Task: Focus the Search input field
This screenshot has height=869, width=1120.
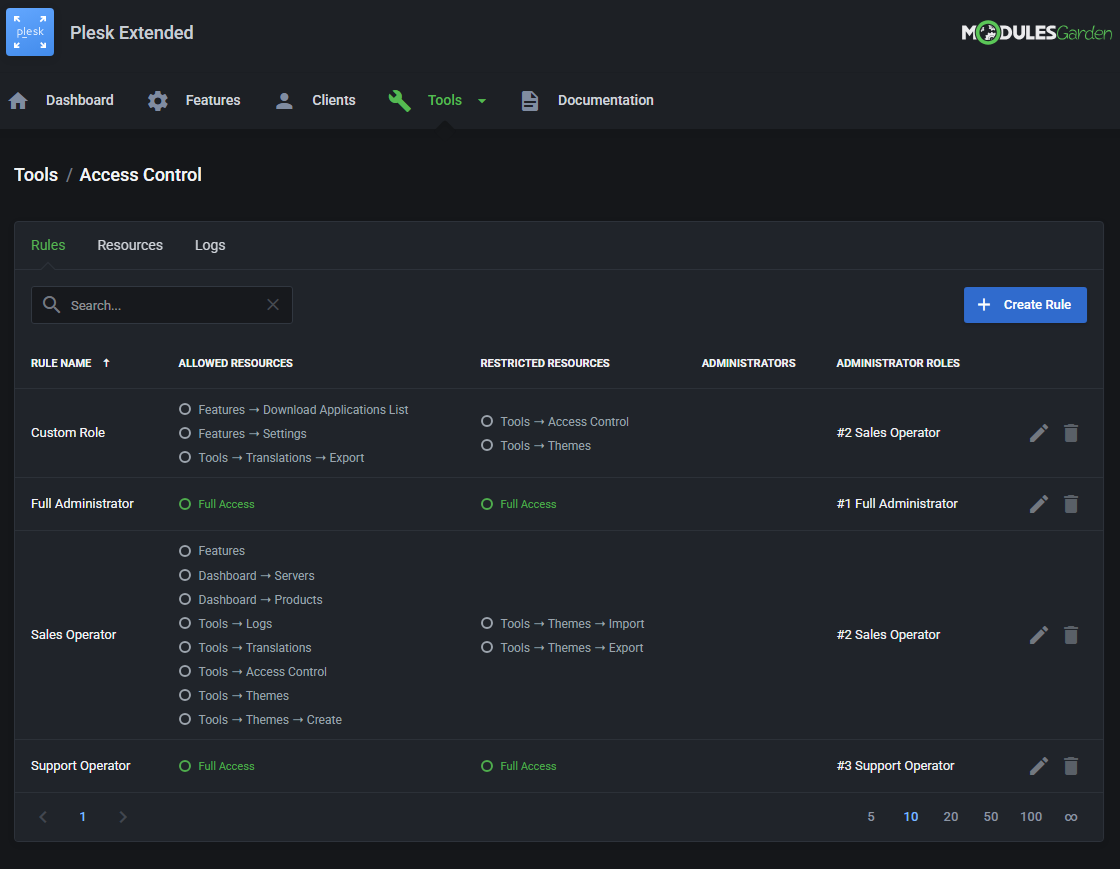Action: pos(162,305)
